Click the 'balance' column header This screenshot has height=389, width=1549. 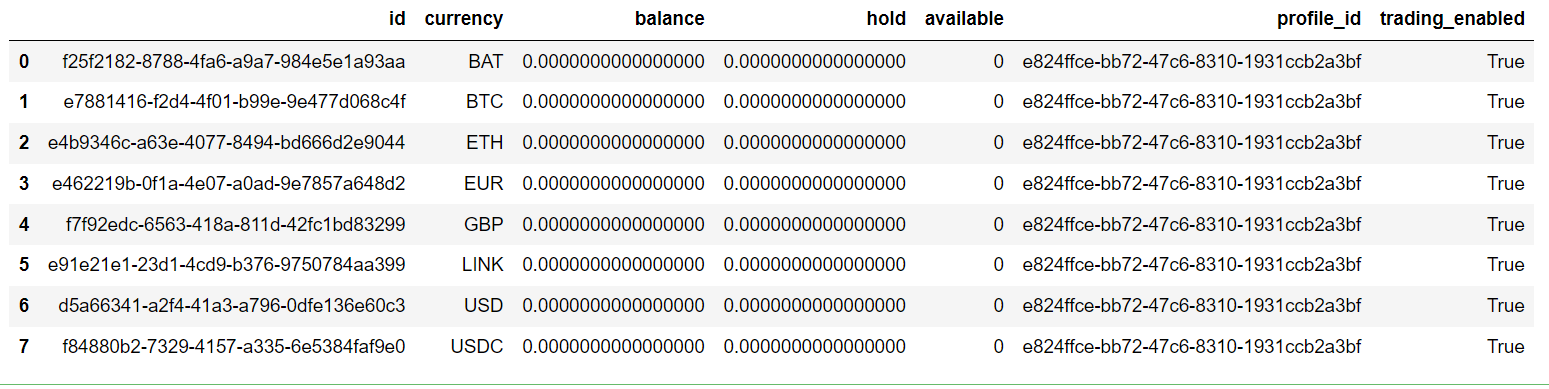coord(670,18)
